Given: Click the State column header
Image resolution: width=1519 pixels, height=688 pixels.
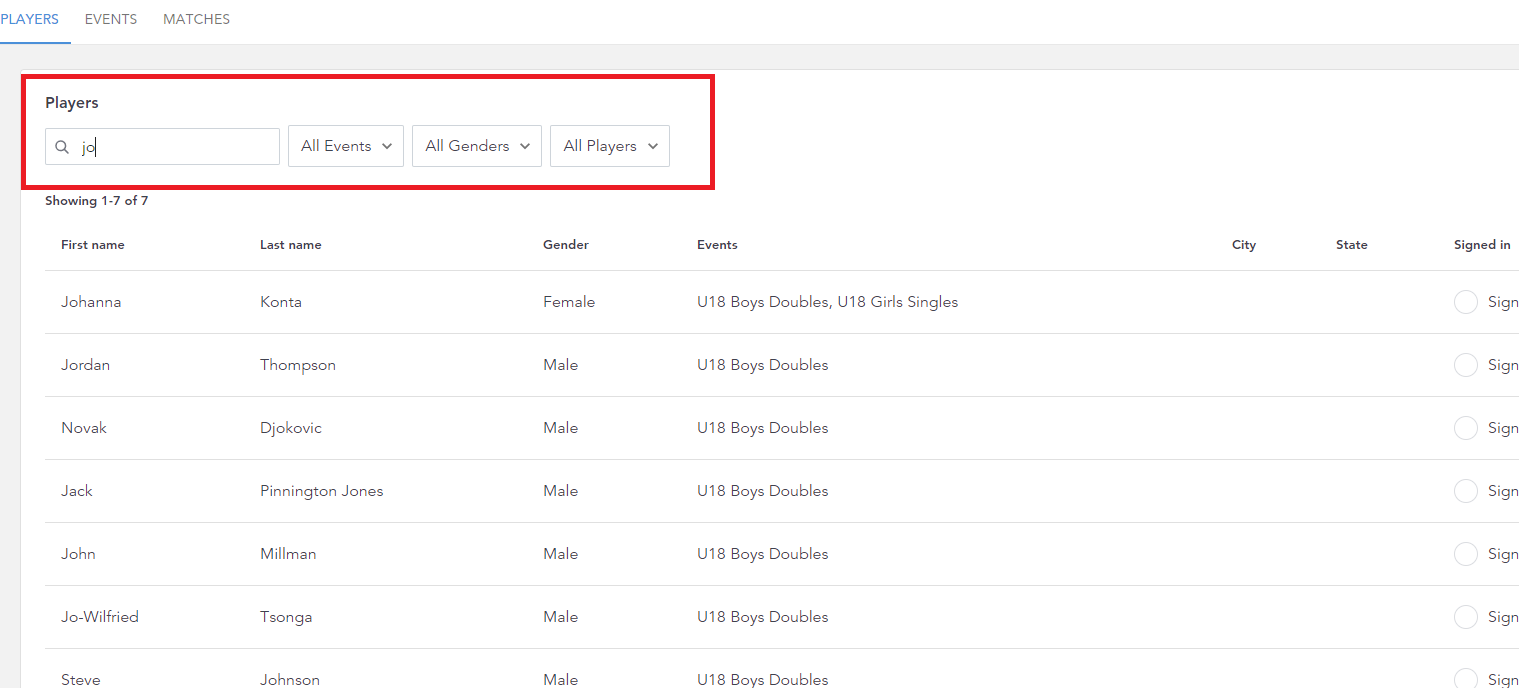Looking at the screenshot, I should click(1352, 245).
